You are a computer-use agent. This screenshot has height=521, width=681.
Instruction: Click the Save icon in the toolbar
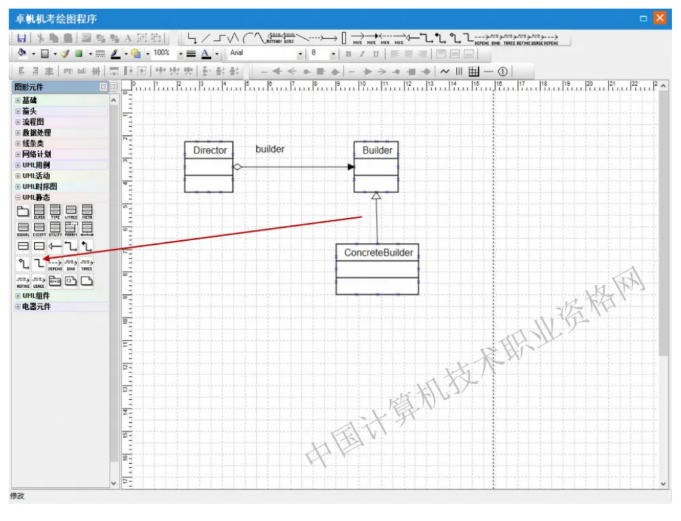point(22,38)
